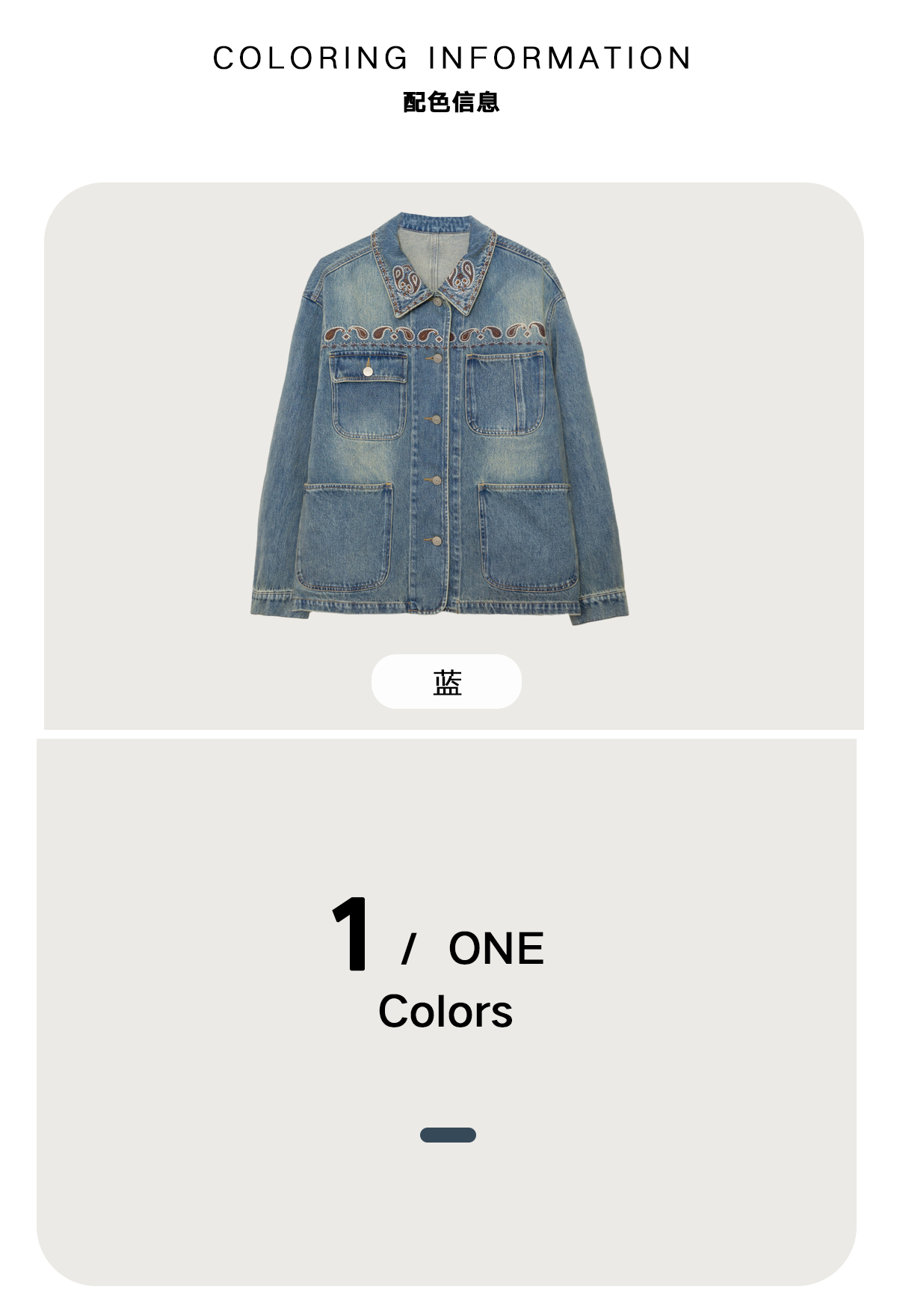Click the slash before ONE
Viewport: 897px width, 1316px height.
tap(408, 949)
